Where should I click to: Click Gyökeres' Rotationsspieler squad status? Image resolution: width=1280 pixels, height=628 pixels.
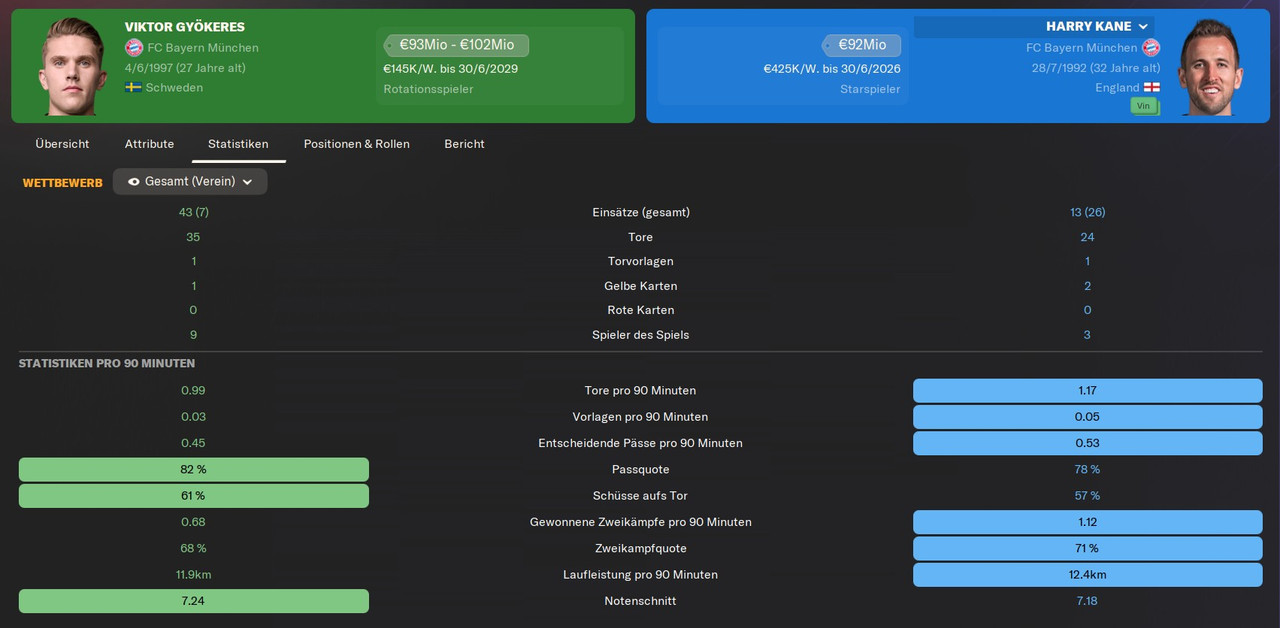tap(428, 89)
